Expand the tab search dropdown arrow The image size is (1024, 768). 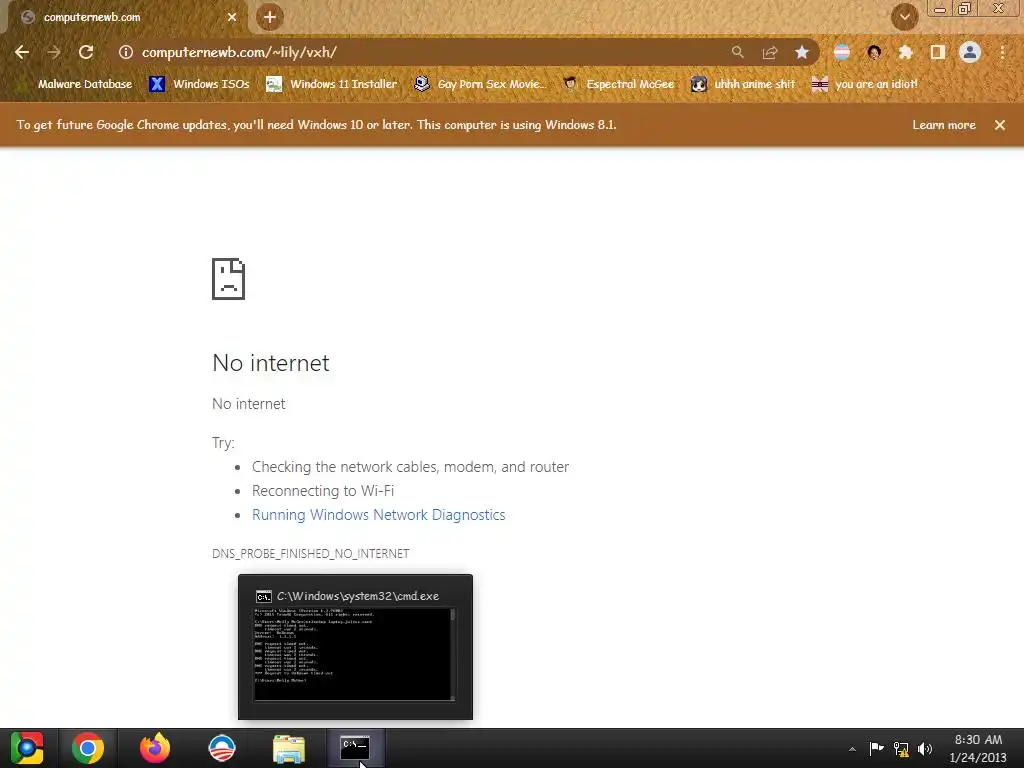904,17
